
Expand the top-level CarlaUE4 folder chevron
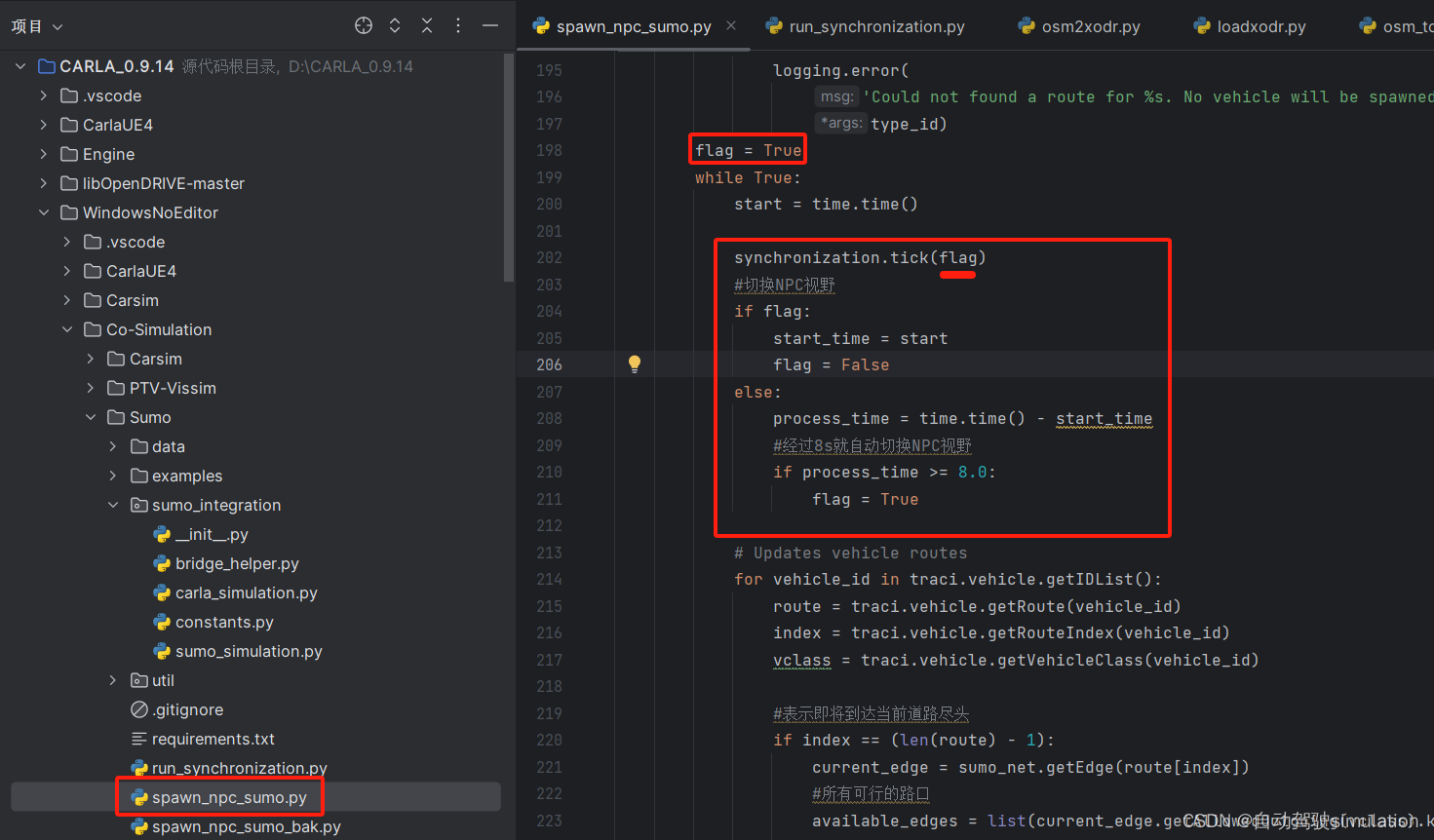pyautogui.click(x=44, y=125)
